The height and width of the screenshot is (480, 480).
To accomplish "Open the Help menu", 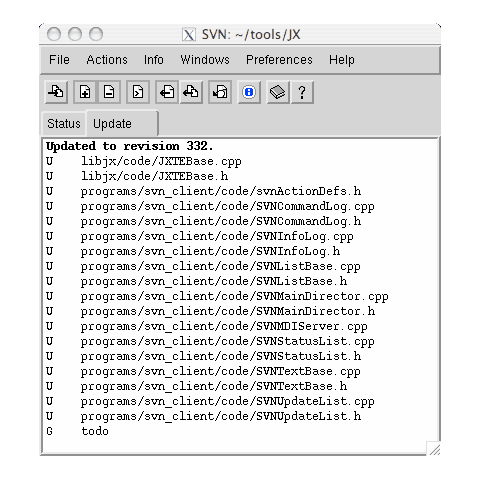I will (342, 60).
